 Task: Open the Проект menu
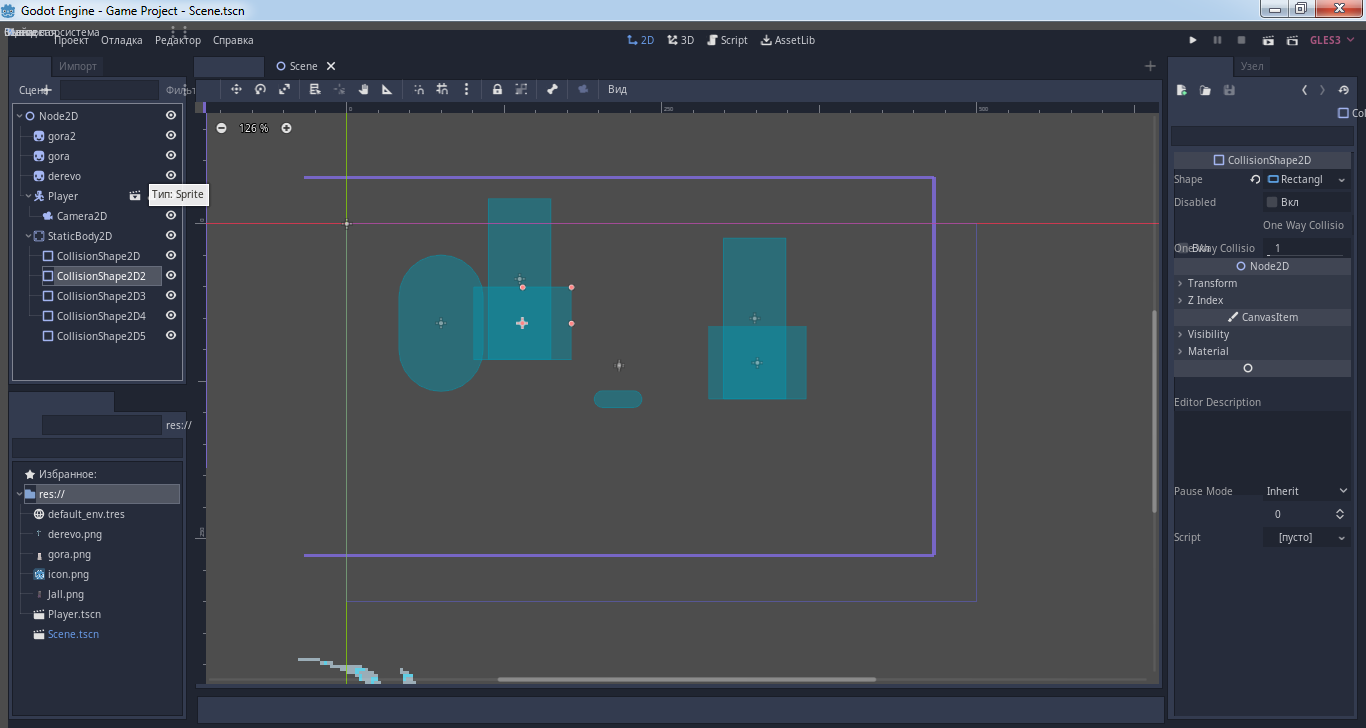71,40
